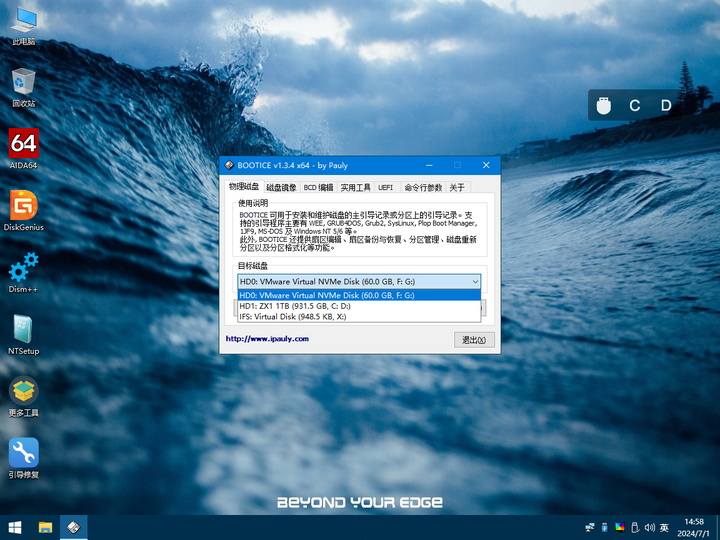Open the http://www.ipauly.com link
The image size is (720, 540).
[267, 339]
